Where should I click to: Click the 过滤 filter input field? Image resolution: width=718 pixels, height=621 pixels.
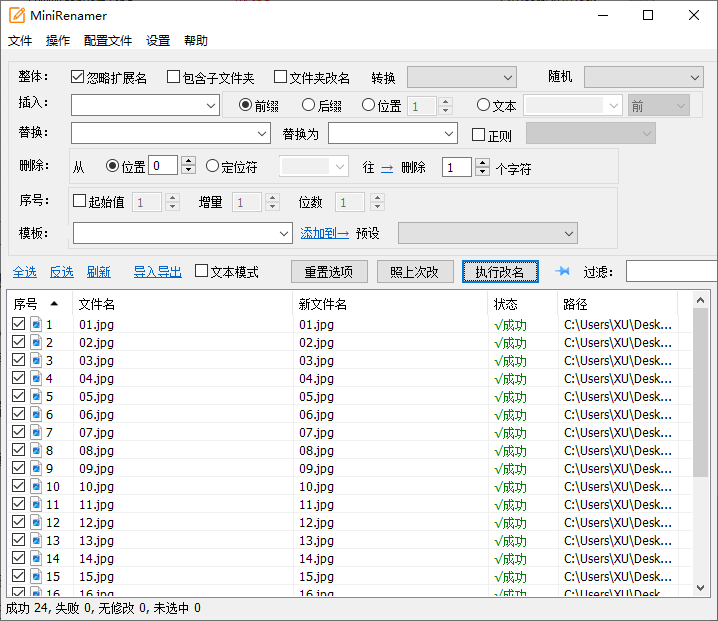click(x=671, y=272)
